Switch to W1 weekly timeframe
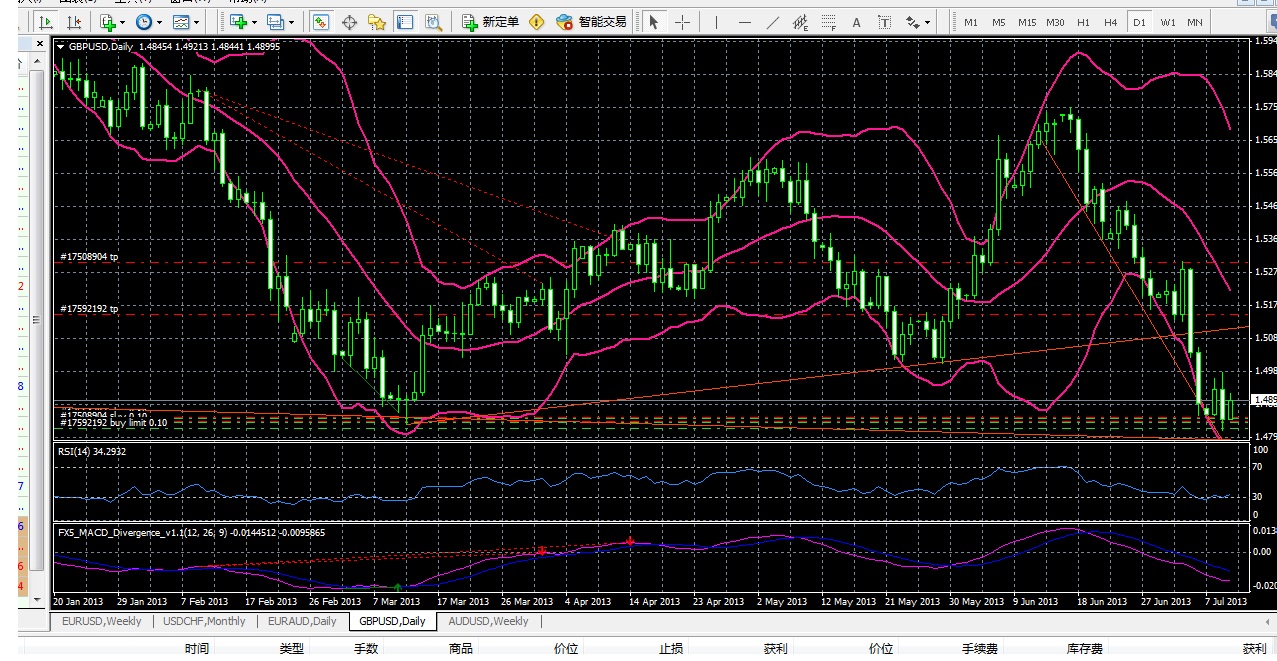Screen dimensions: 1277x661 (1169, 22)
